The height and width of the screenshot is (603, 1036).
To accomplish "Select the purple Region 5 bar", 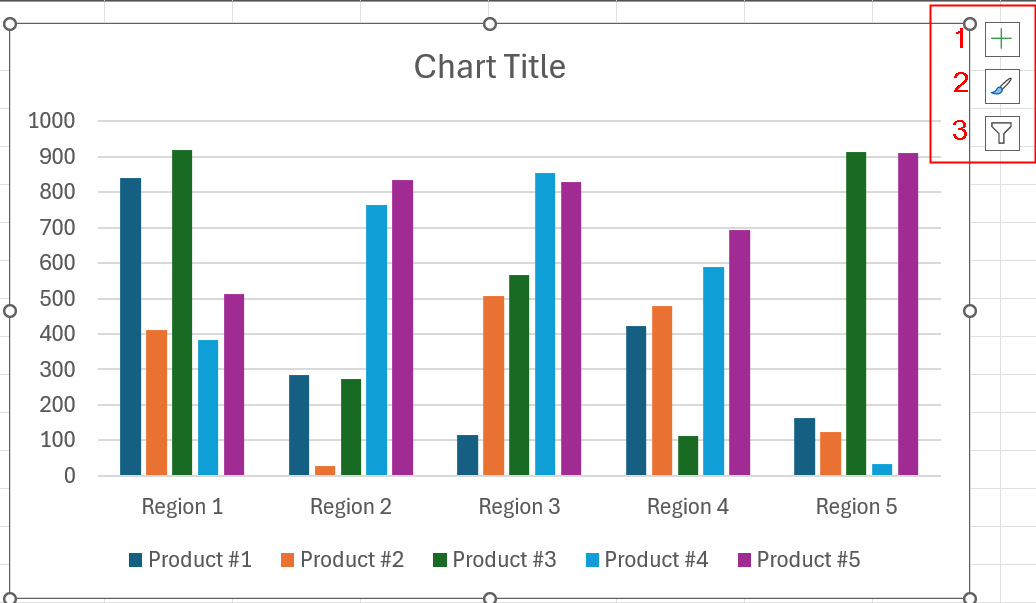I will coord(908,314).
